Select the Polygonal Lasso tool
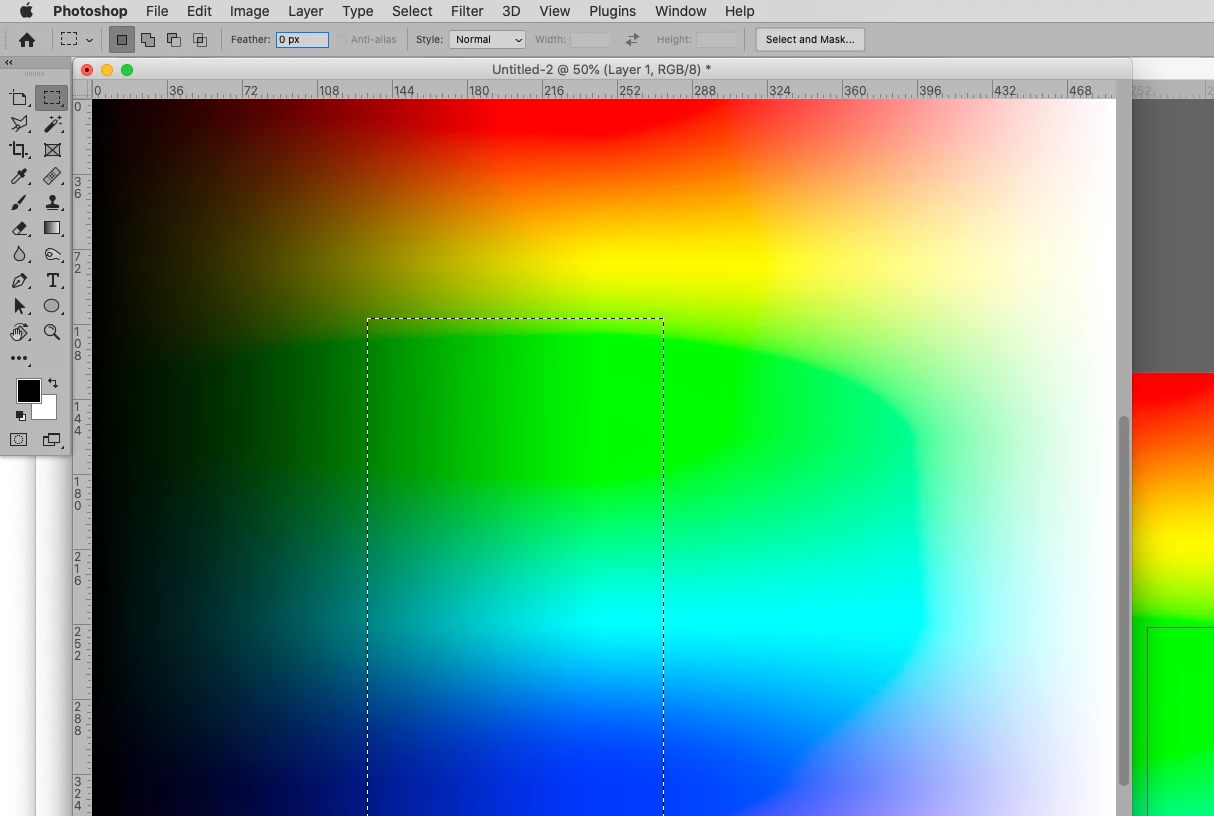 click(x=19, y=124)
